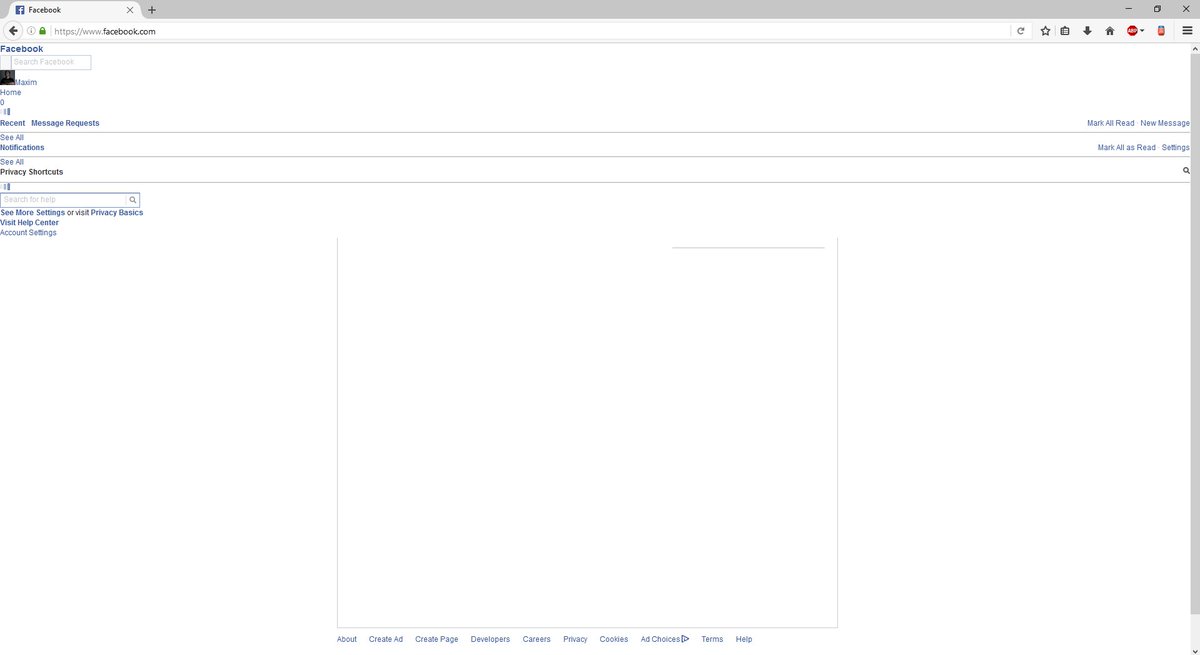This screenshot has height=655, width=1200.
Task: Open the About footer link
Action: [347, 639]
